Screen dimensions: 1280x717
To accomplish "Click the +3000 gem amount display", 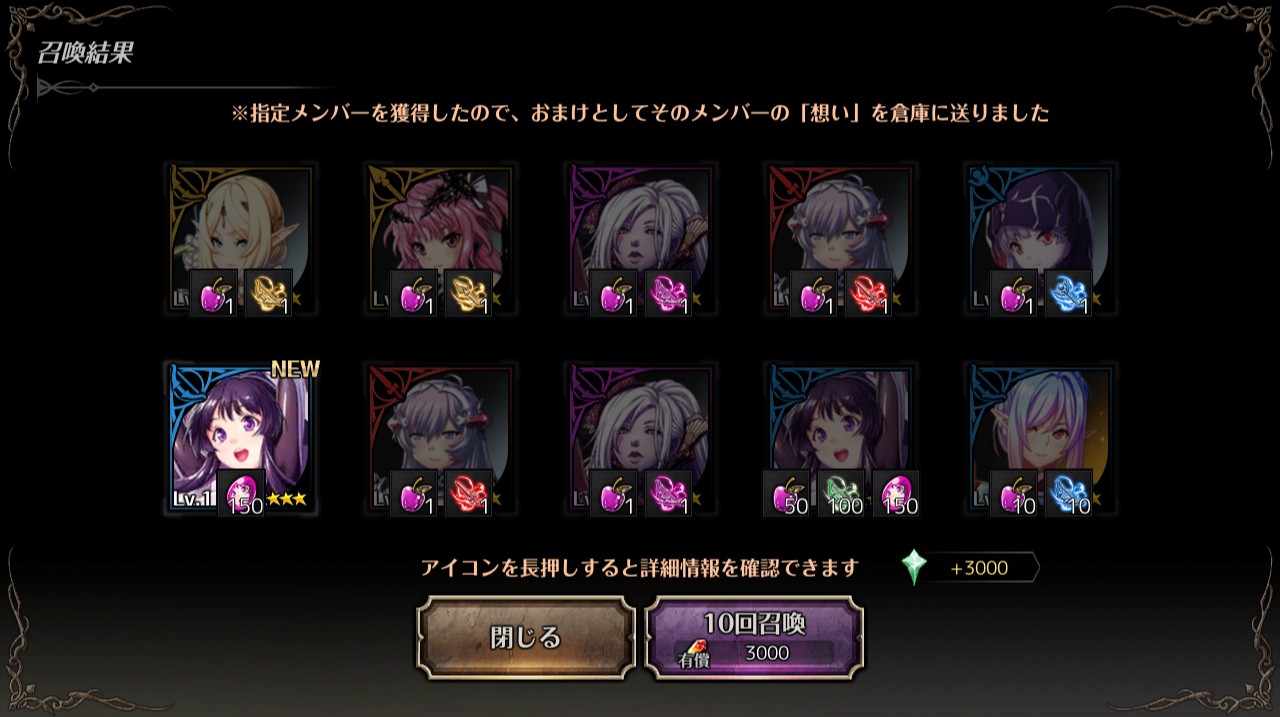I will pos(979,568).
